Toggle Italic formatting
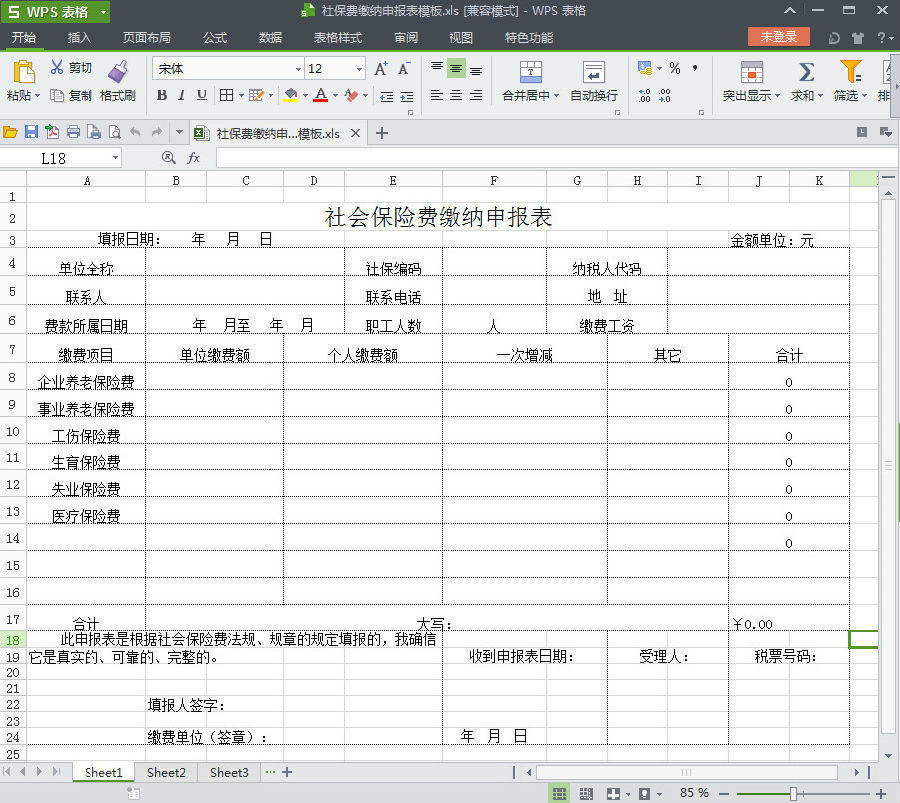Image resolution: width=900 pixels, height=803 pixels. pos(181,95)
